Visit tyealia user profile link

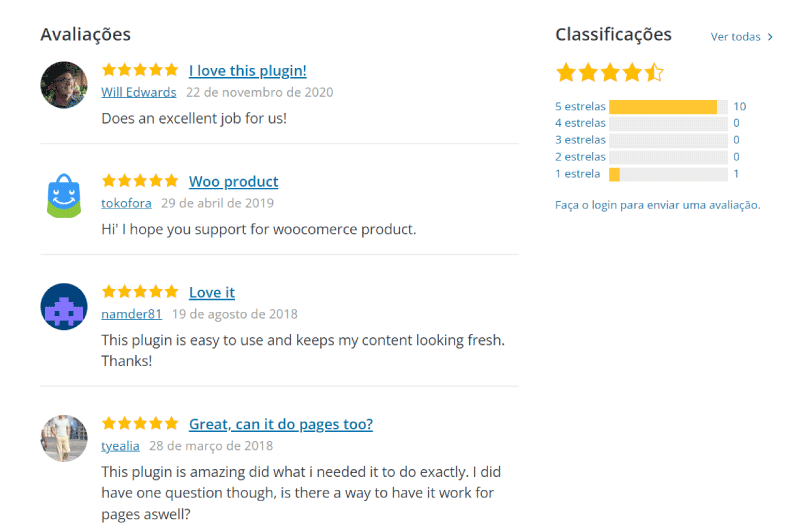[x=120, y=446]
